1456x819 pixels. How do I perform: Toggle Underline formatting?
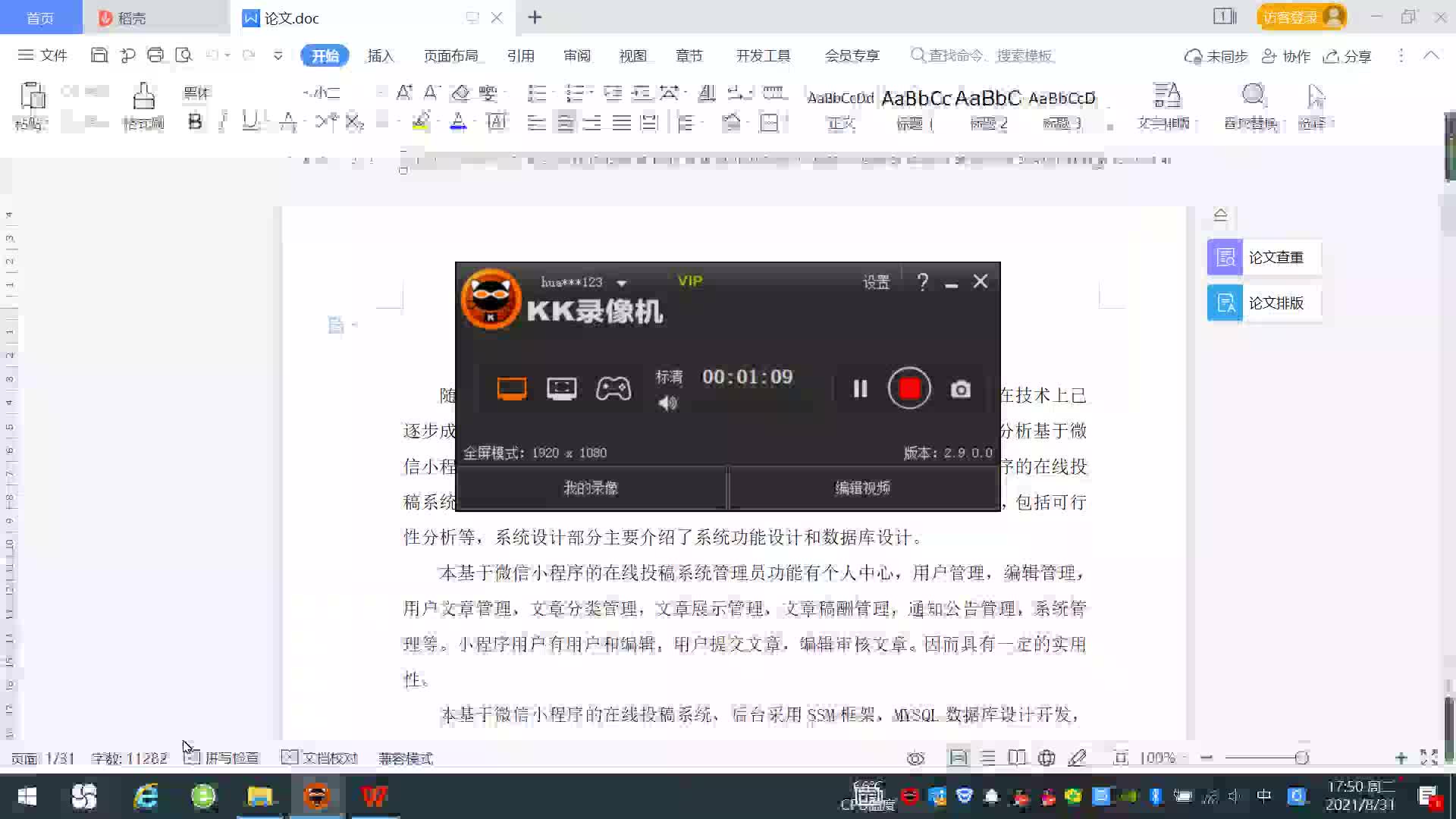tap(249, 122)
